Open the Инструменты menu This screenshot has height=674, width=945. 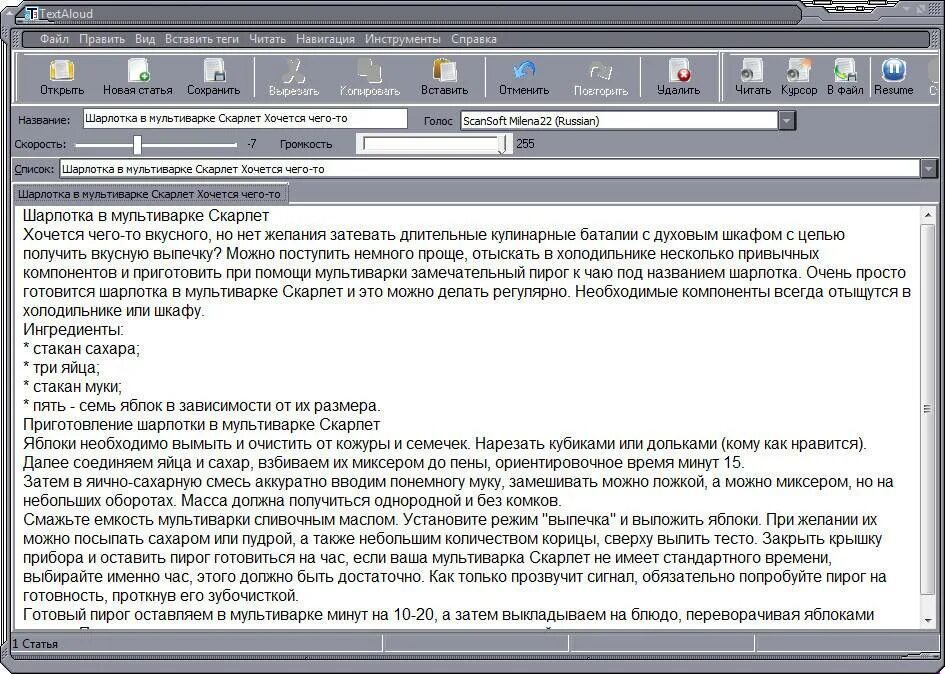(x=403, y=39)
